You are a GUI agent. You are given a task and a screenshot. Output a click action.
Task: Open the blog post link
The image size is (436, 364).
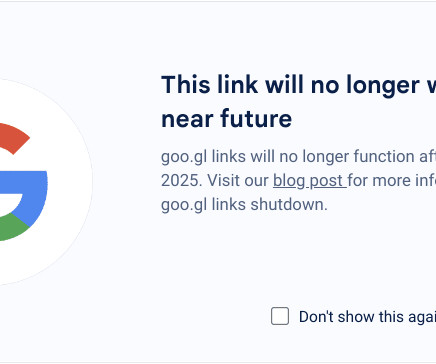coord(310,181)
